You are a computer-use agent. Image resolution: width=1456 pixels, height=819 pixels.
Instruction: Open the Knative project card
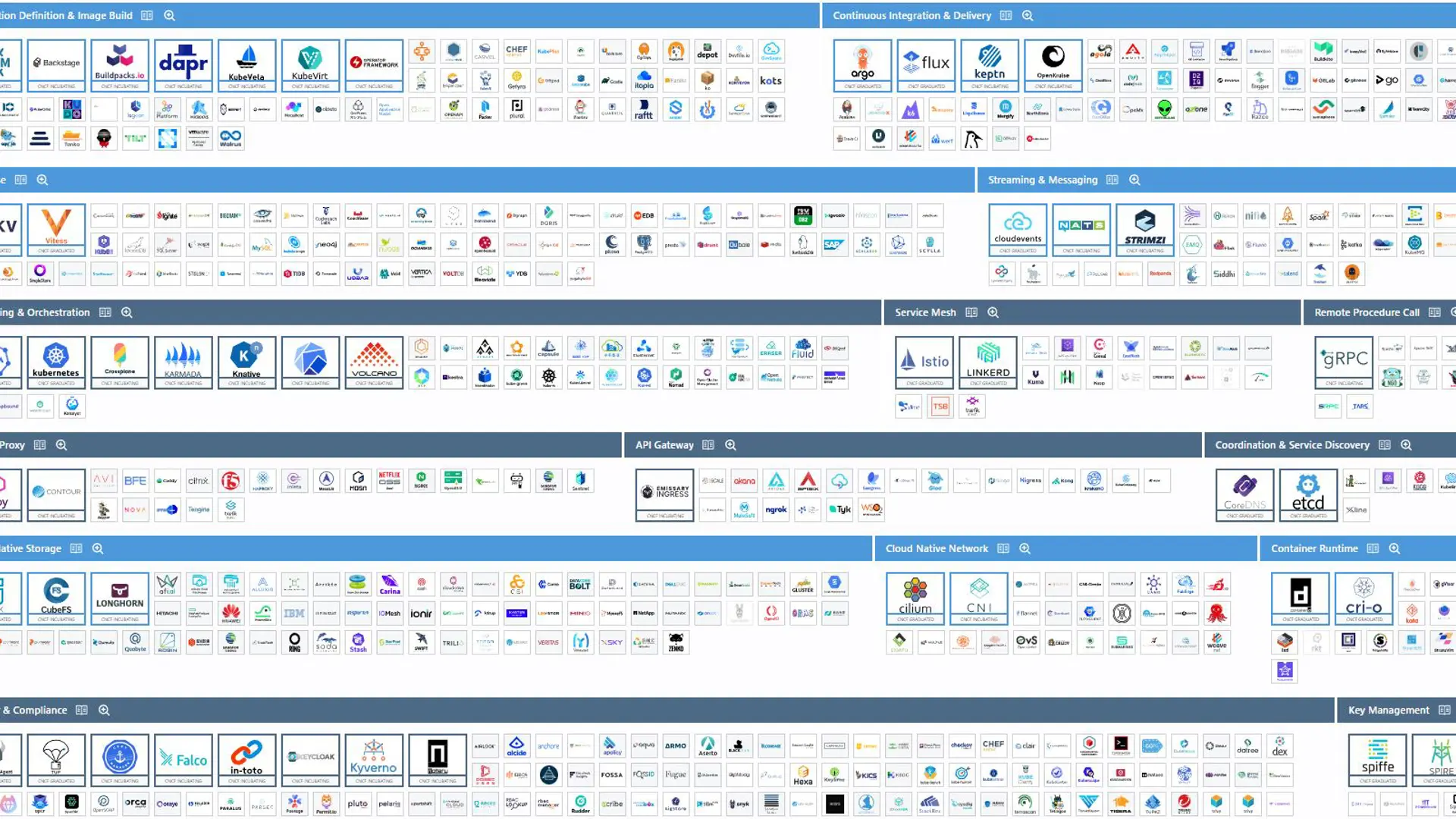tap(246, 362)
